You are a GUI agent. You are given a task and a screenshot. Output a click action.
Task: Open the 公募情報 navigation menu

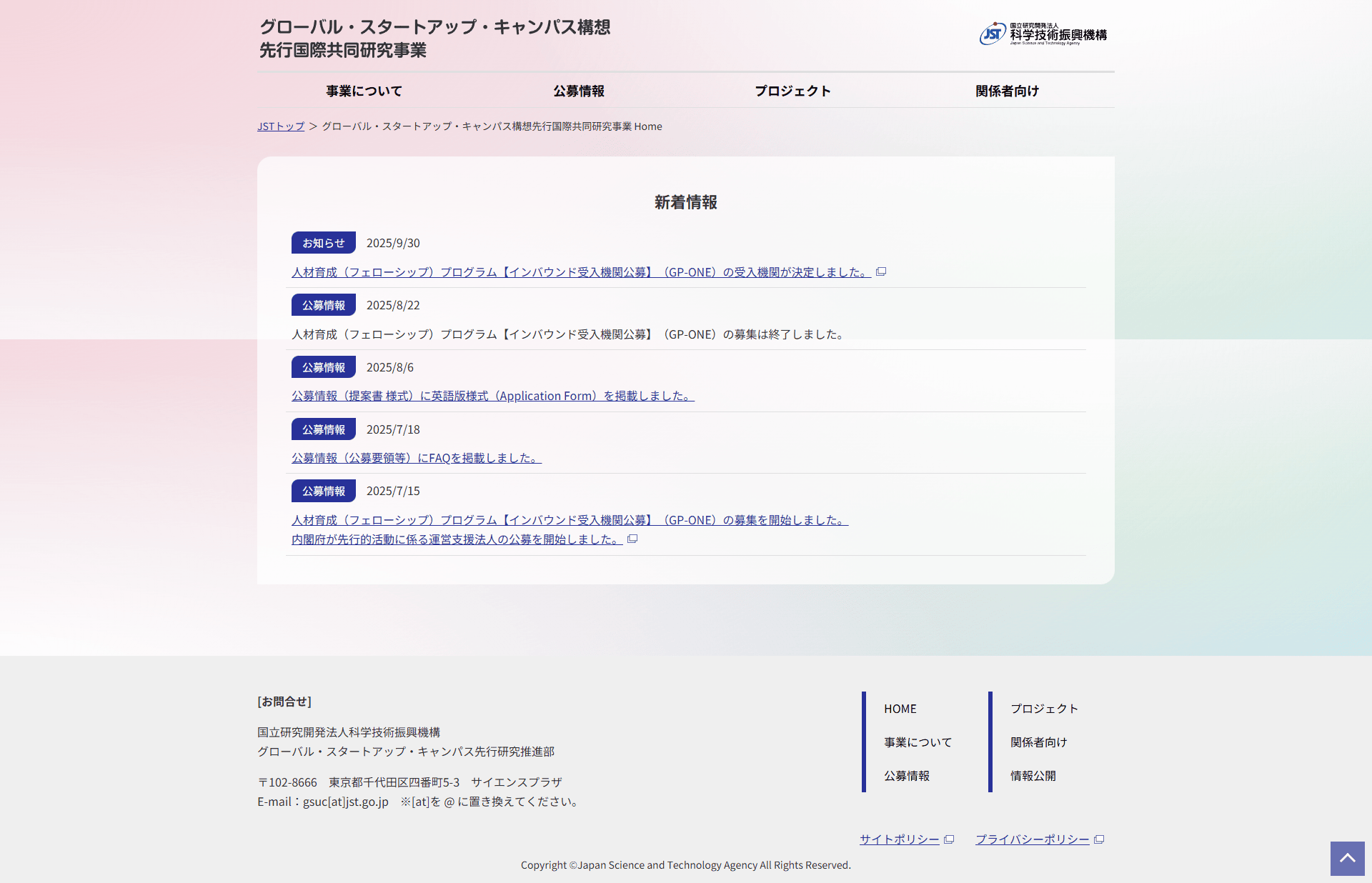point(578,91)
